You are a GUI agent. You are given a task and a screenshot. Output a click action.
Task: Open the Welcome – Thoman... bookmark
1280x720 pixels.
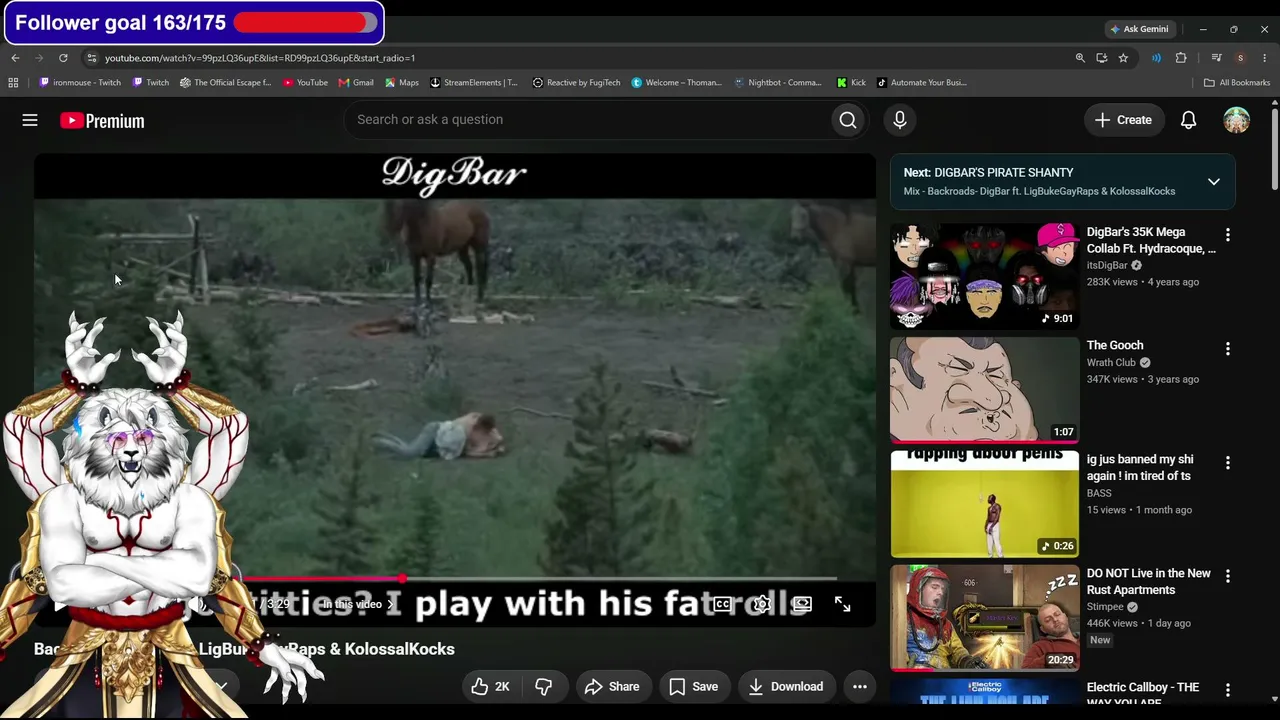(x=676, y=83)
